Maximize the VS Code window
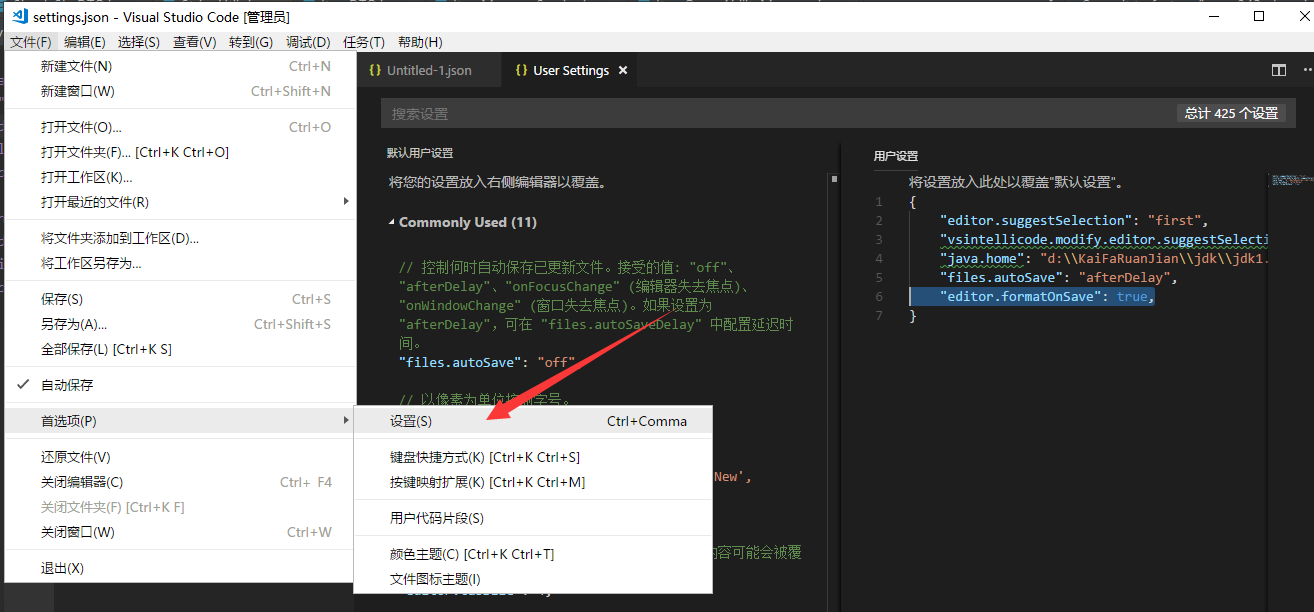 click(x=1259, y=16)
